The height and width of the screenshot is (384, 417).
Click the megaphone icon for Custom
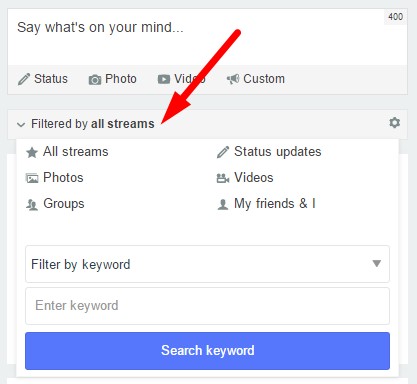(233, 79)
